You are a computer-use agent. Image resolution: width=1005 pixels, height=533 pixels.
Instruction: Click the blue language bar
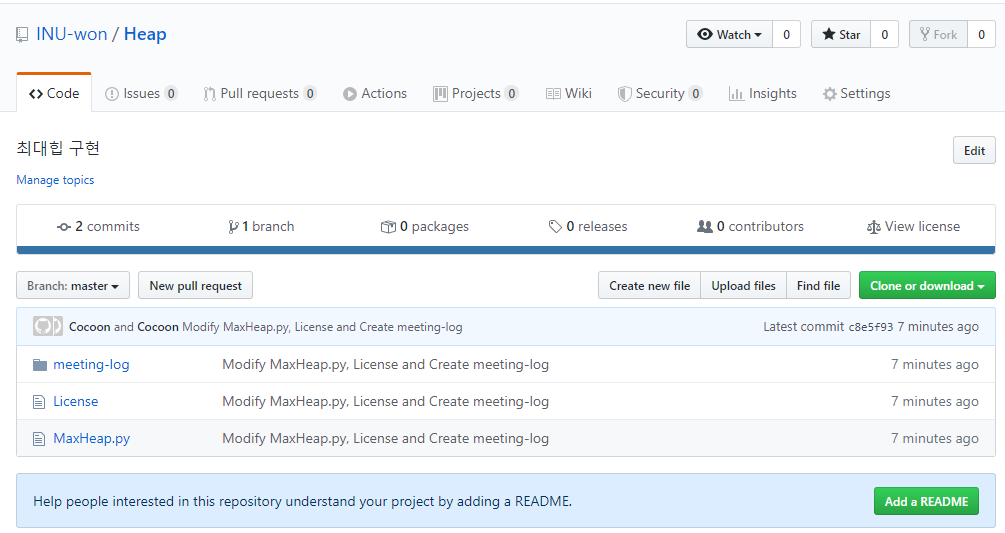[x=506, y=250]
